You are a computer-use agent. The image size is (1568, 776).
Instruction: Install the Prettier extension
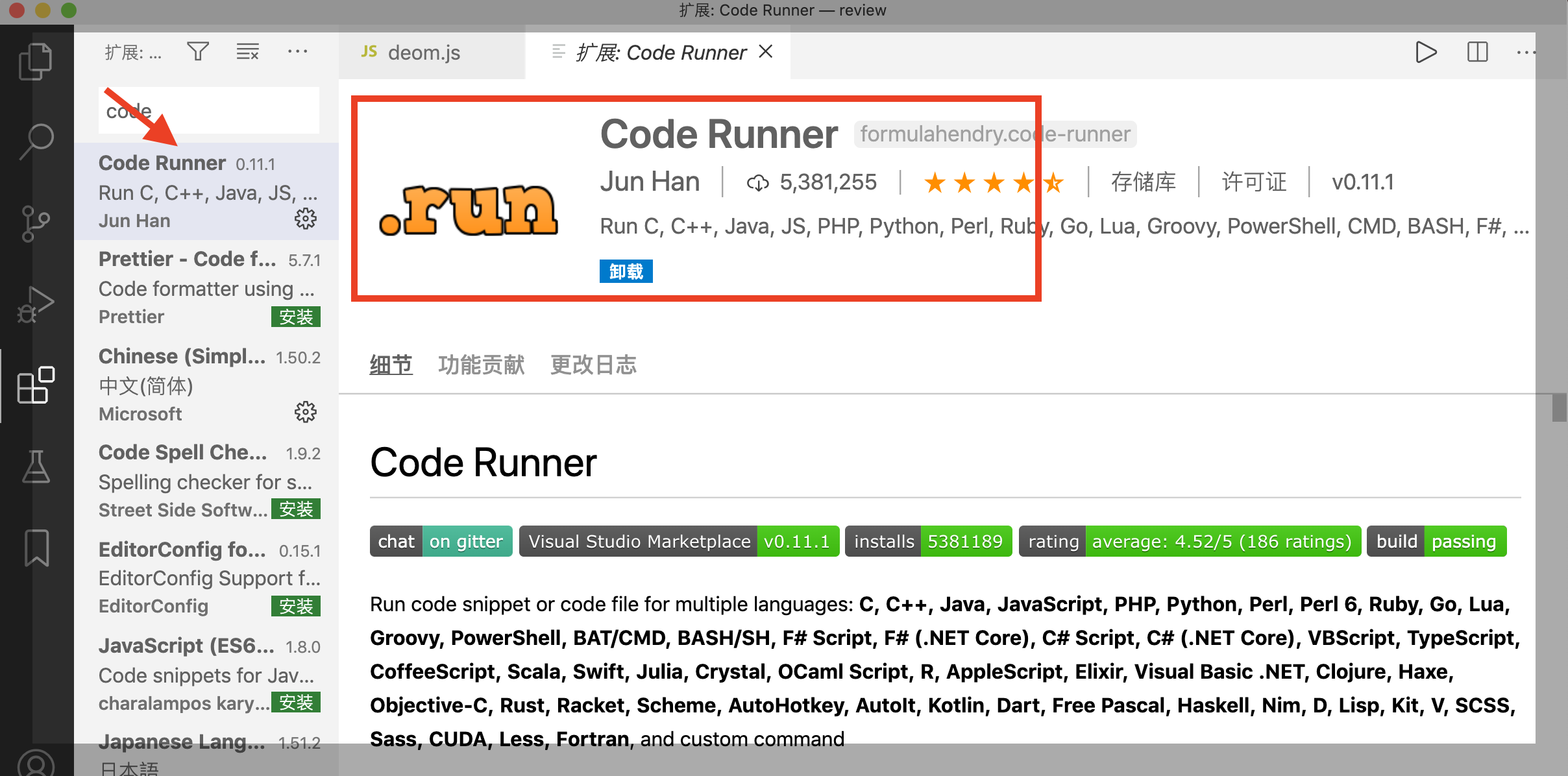coord(296,317)
